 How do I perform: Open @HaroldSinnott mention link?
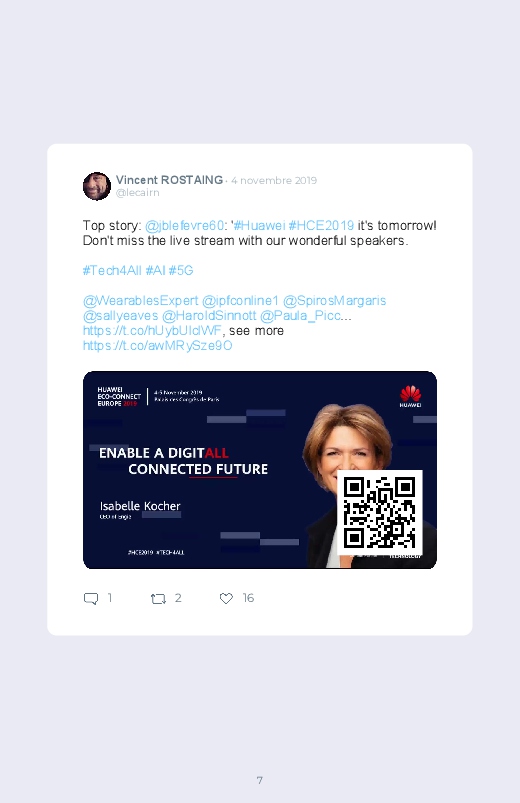point(209,315)
